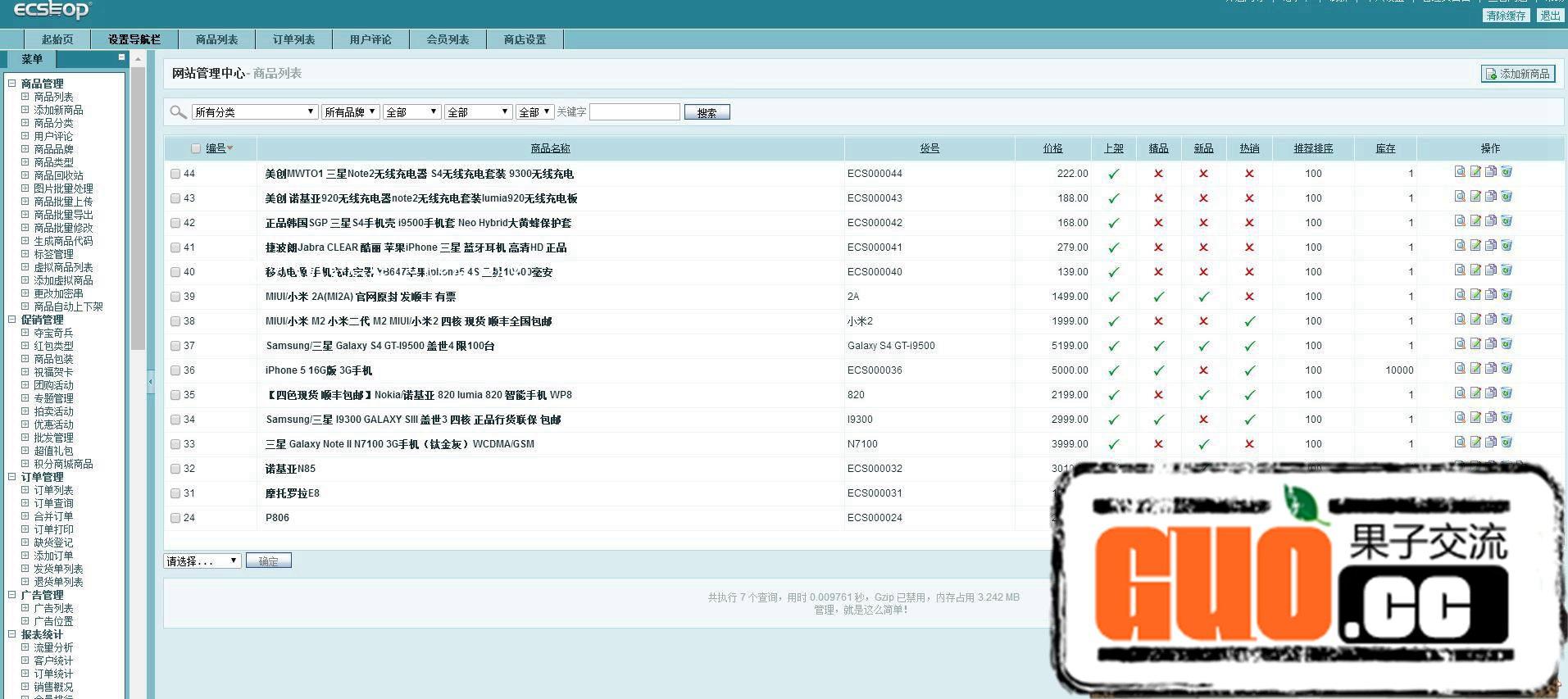Toggle 新品 status for product 39

(x=1203, y=297)
